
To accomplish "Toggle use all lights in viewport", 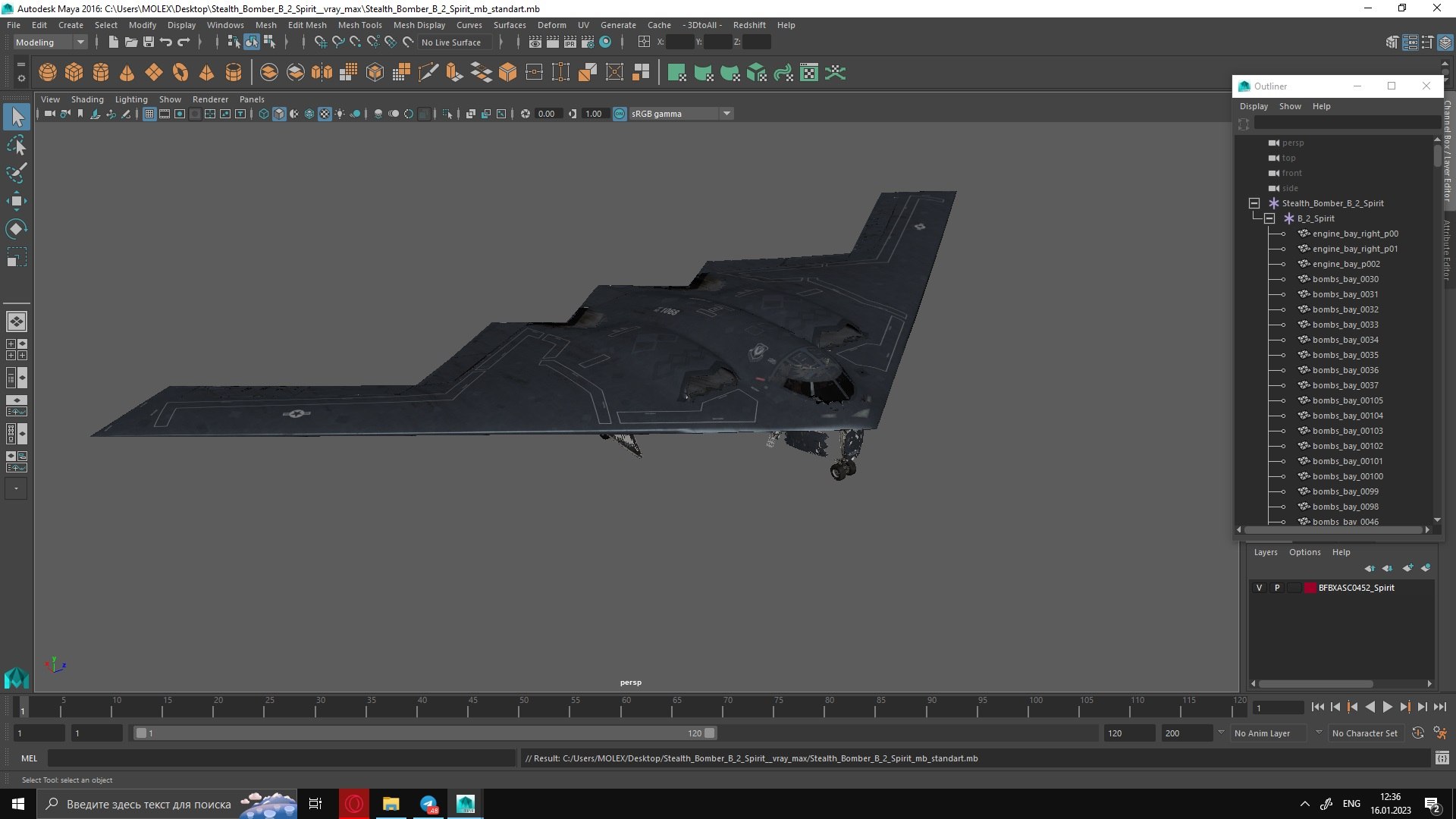I will pos(340,114).
